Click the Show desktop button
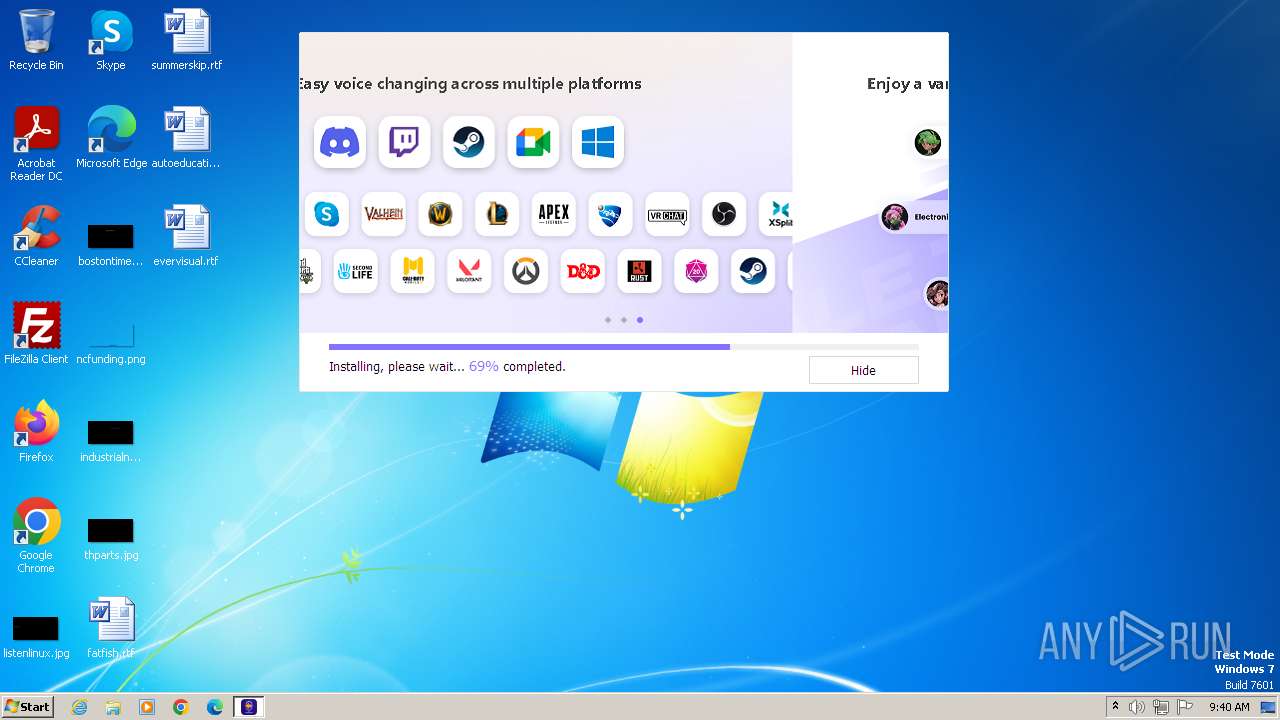Image resolution: width=1280 pixels, height=720 pixels. coord(1270,707)
